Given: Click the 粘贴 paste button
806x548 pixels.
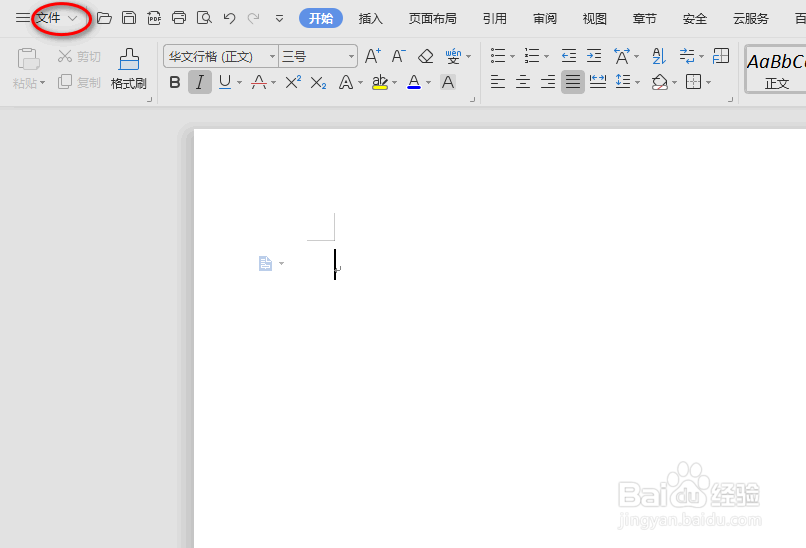Looking at the screenshot, I should pos(29,68).
